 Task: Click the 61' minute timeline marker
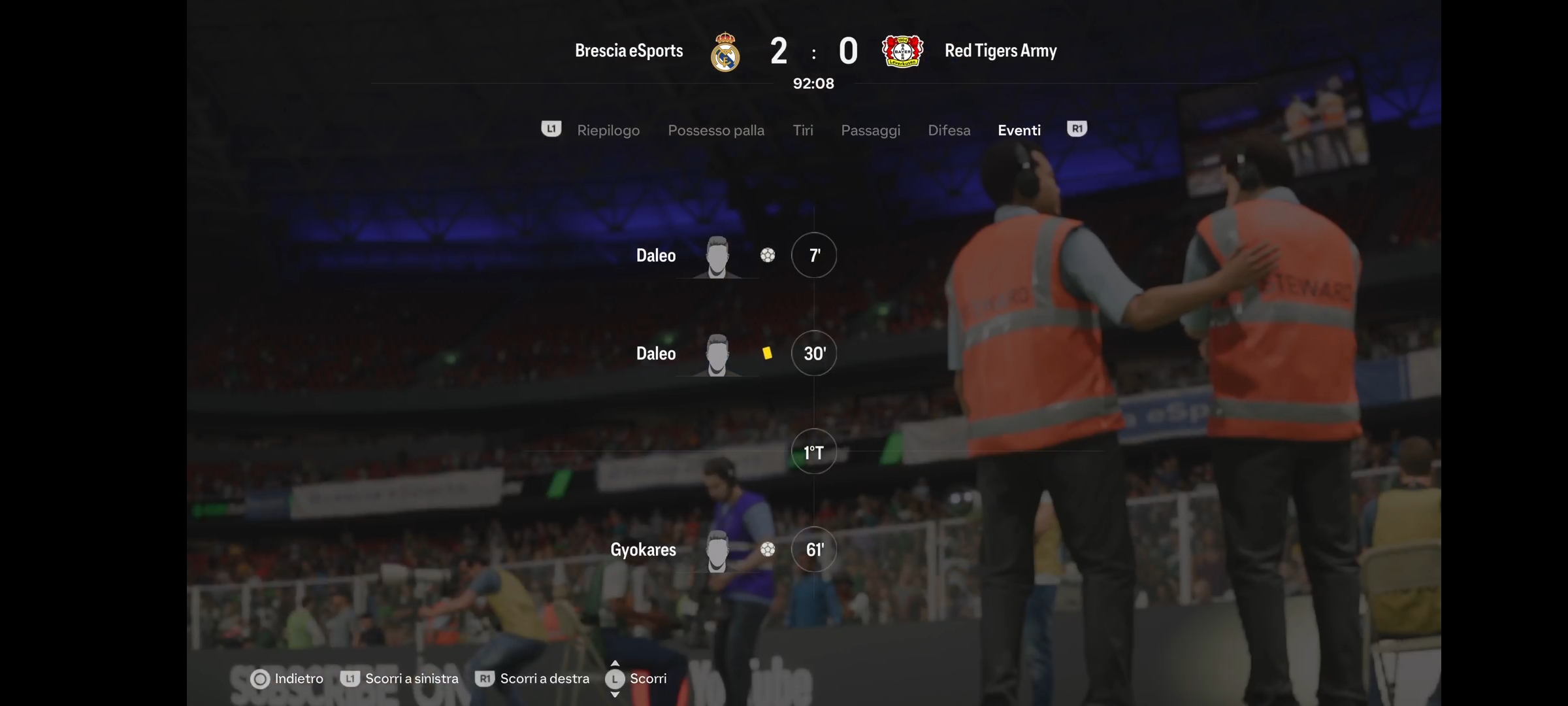pos(814,549)
